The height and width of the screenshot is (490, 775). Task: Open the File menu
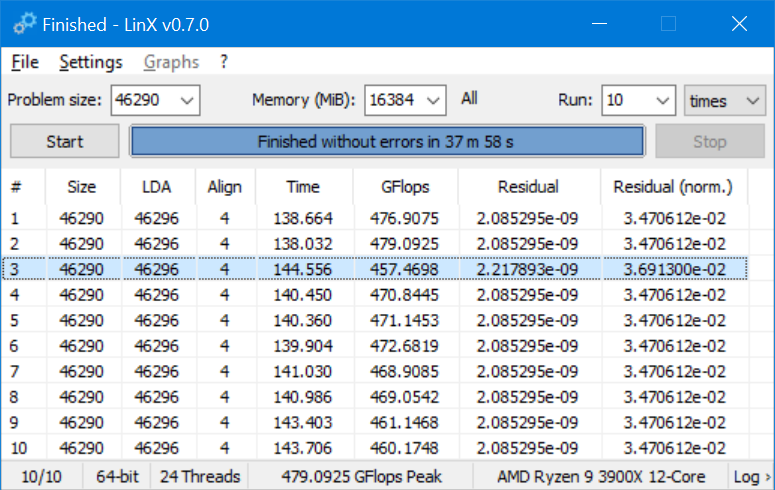click(25, 62)
